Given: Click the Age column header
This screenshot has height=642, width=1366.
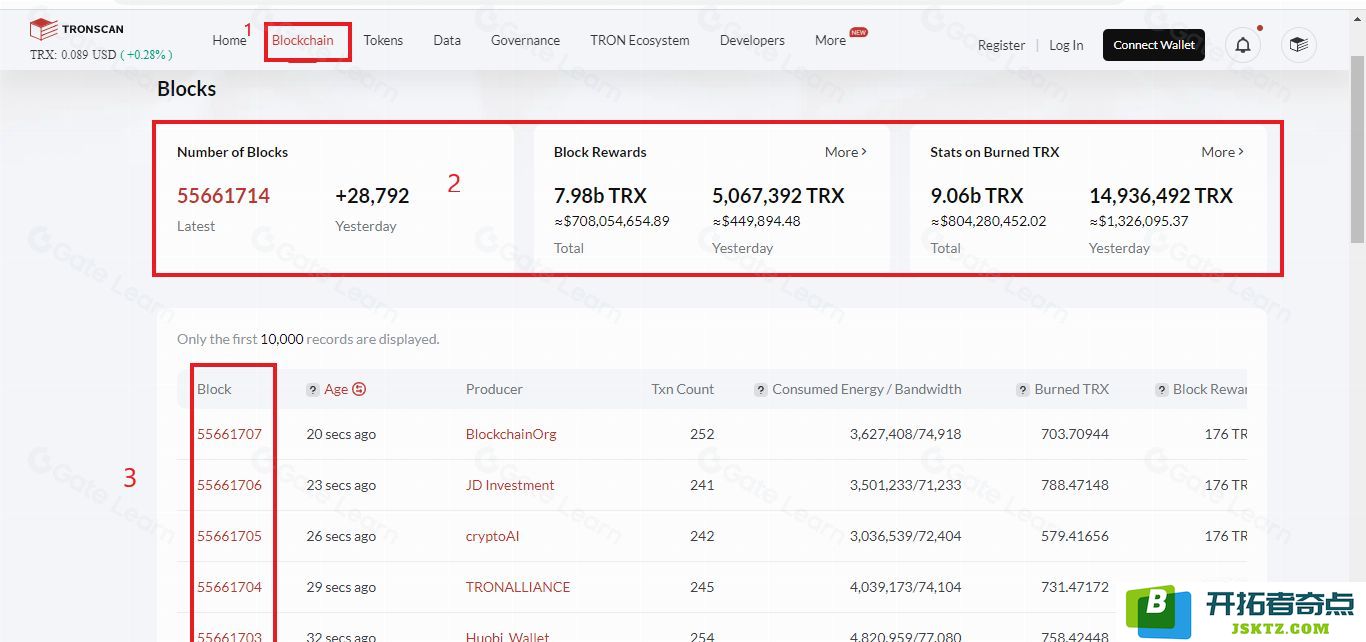Looking at the screenshot, I should [336, 389].
